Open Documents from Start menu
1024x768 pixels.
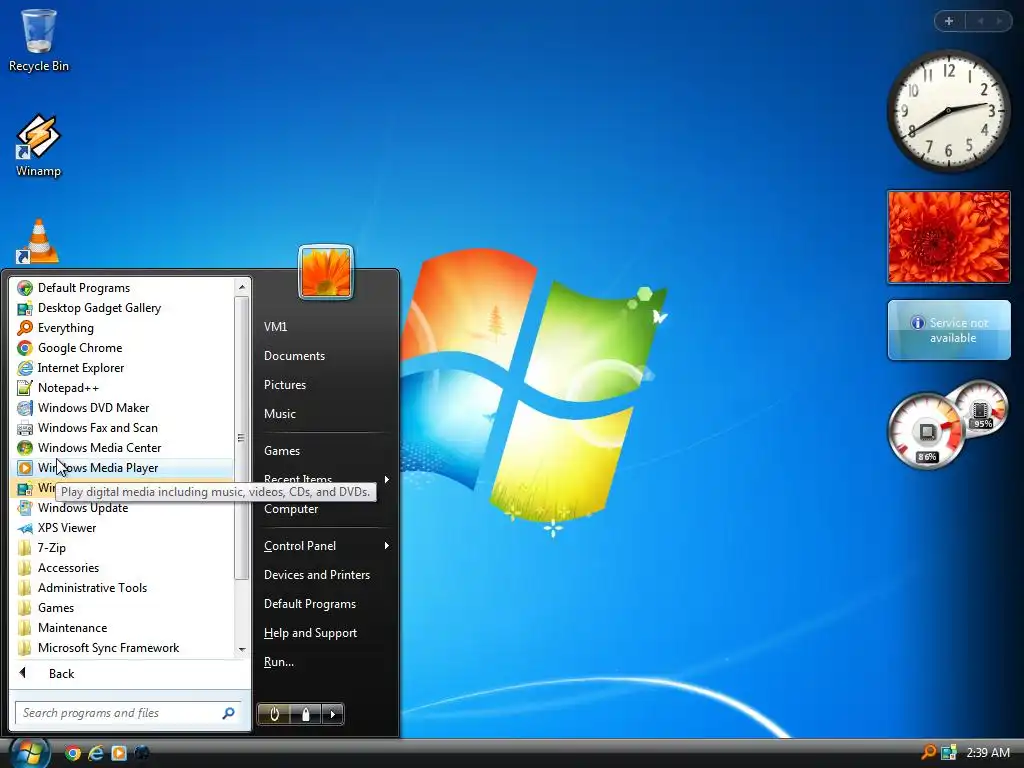(295, 356)
